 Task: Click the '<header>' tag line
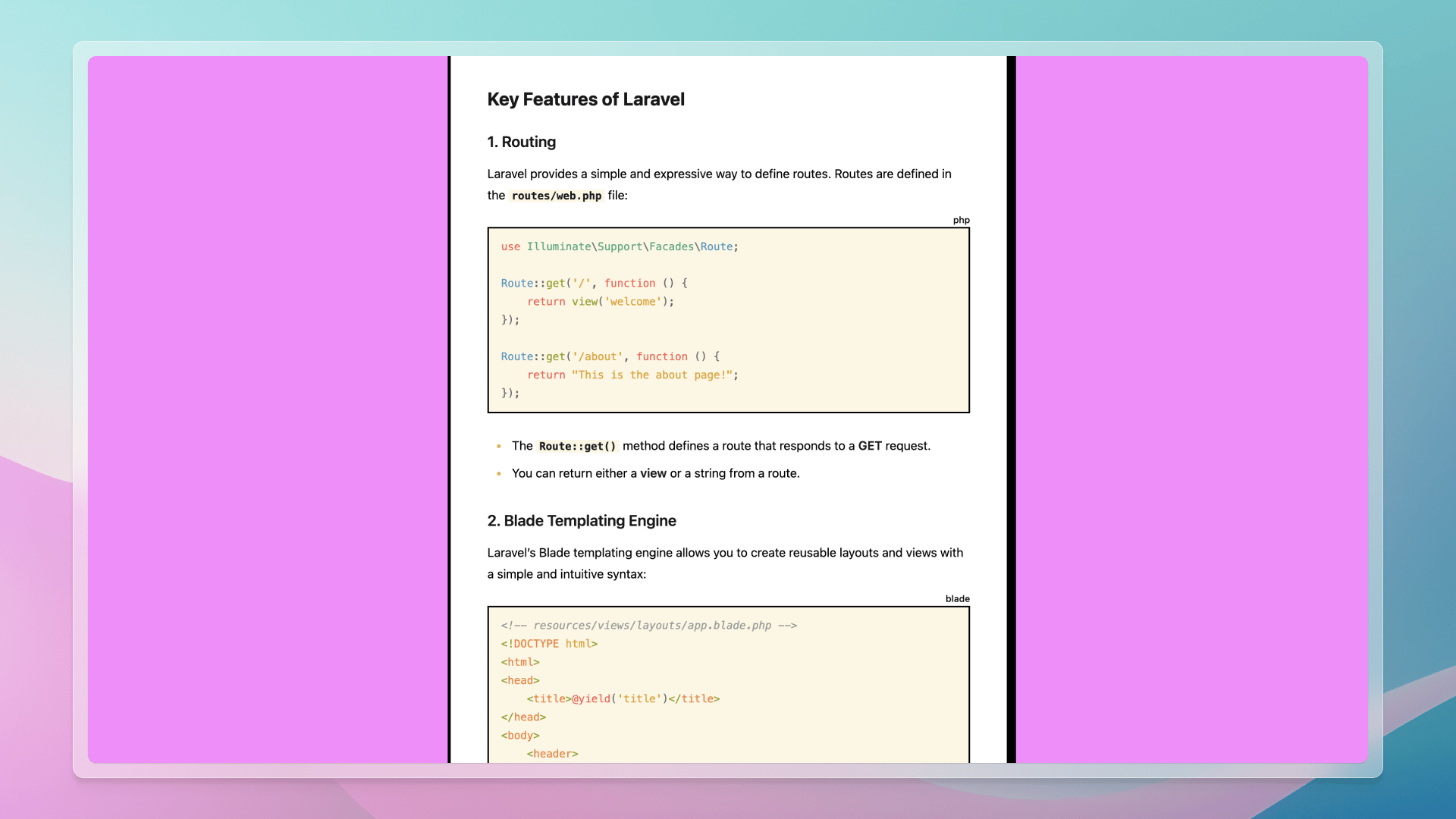tap(553, 754)
